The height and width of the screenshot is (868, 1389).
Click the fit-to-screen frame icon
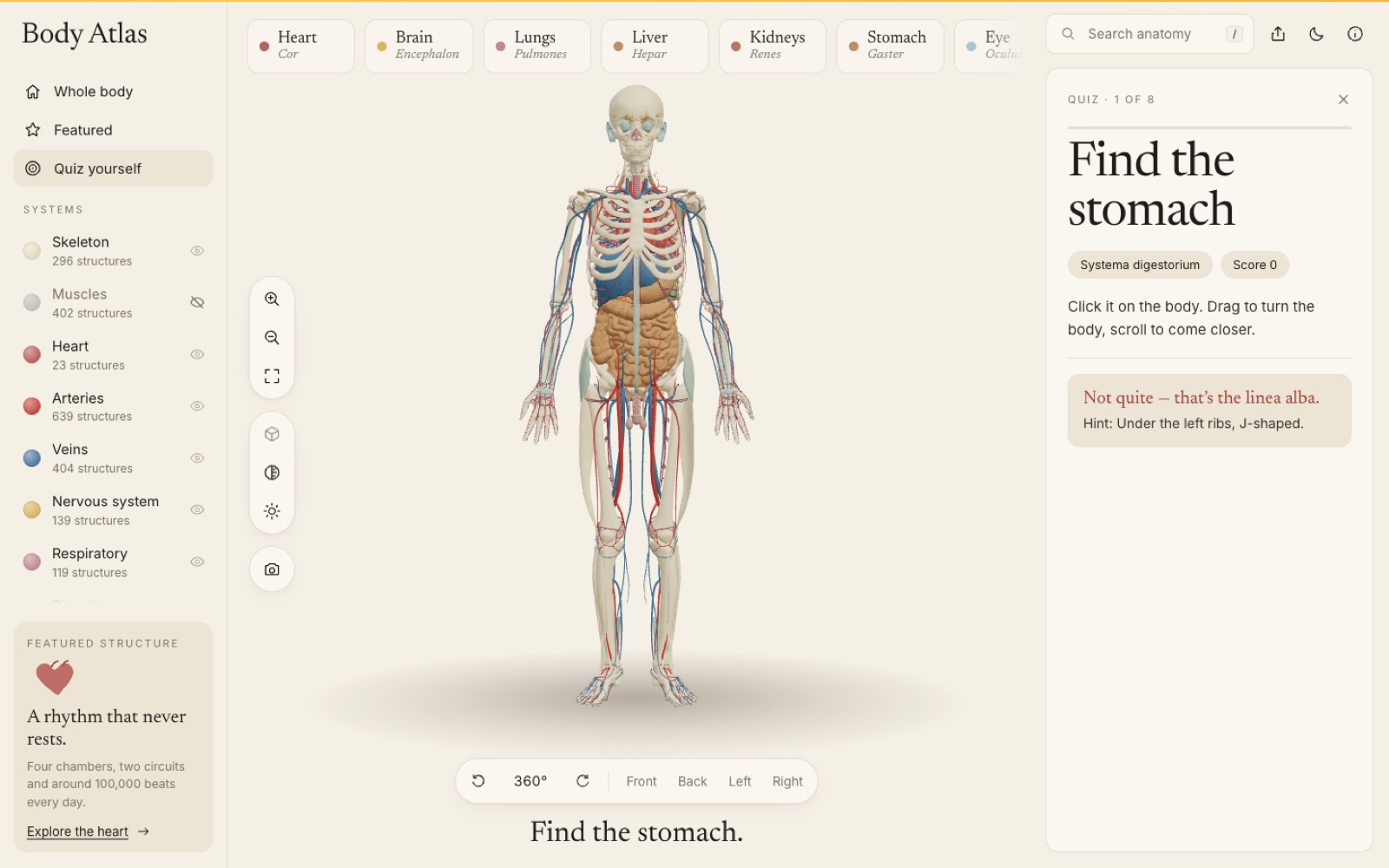(x=272, y=376)
